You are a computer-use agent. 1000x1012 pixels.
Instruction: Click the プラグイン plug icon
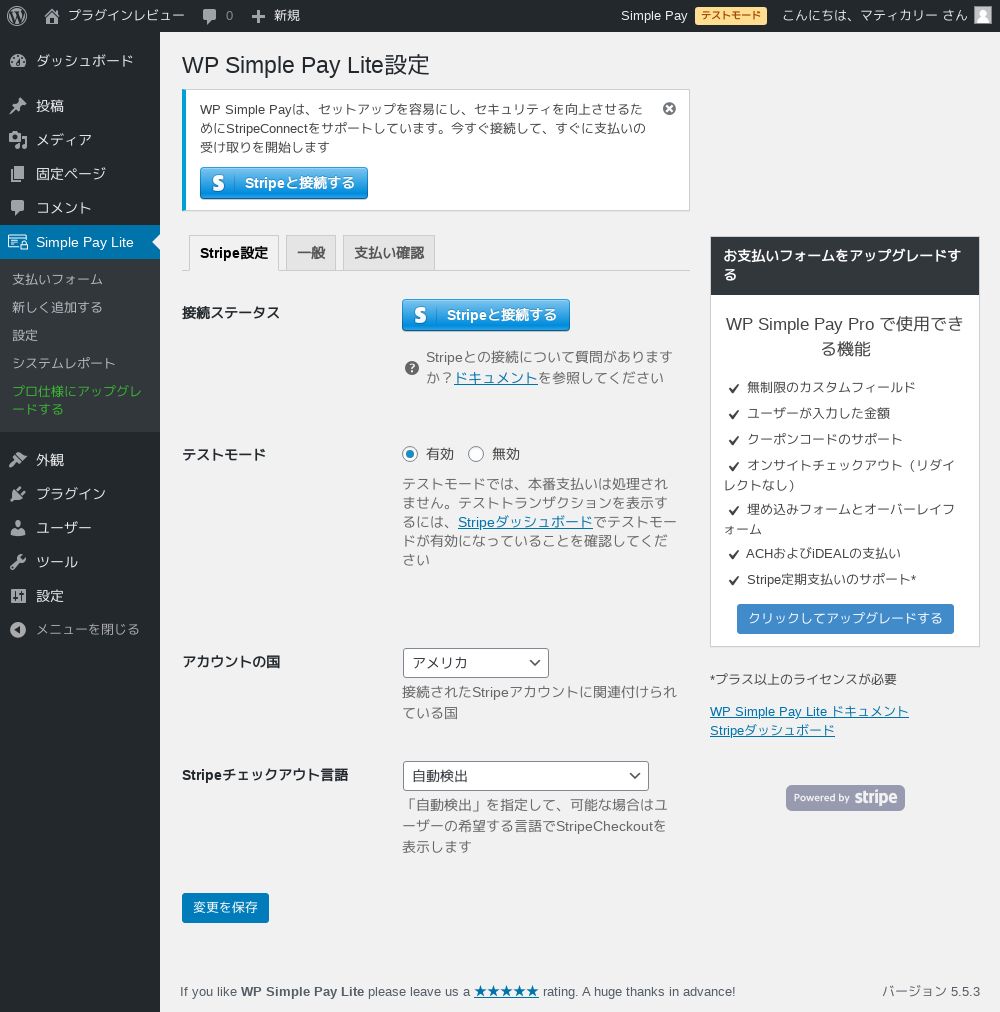[18, 494]
